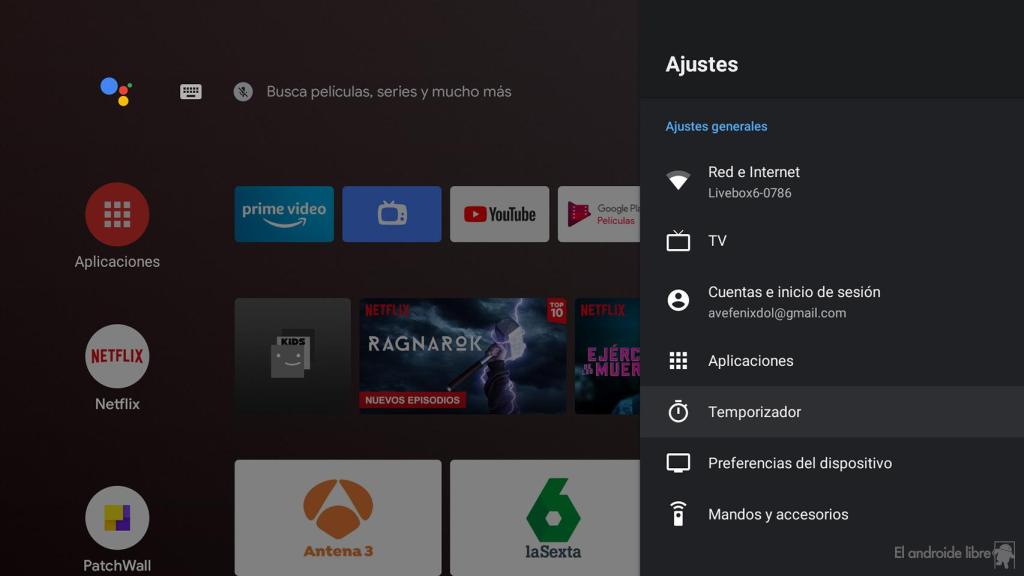This screenshot has width=1024, height=576.
Task: Launch the YouTube app tile
Action: (500, 214)
